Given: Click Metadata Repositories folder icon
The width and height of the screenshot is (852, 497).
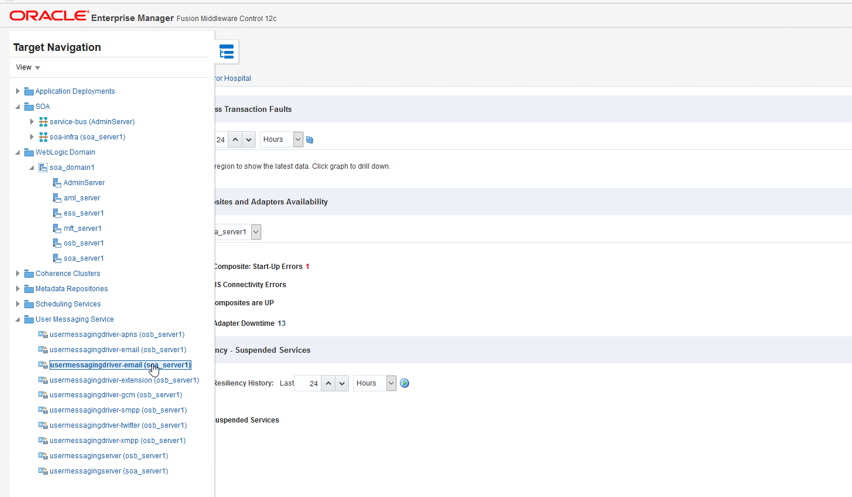Looking at the screenshot, I should (x=29, y=288).
